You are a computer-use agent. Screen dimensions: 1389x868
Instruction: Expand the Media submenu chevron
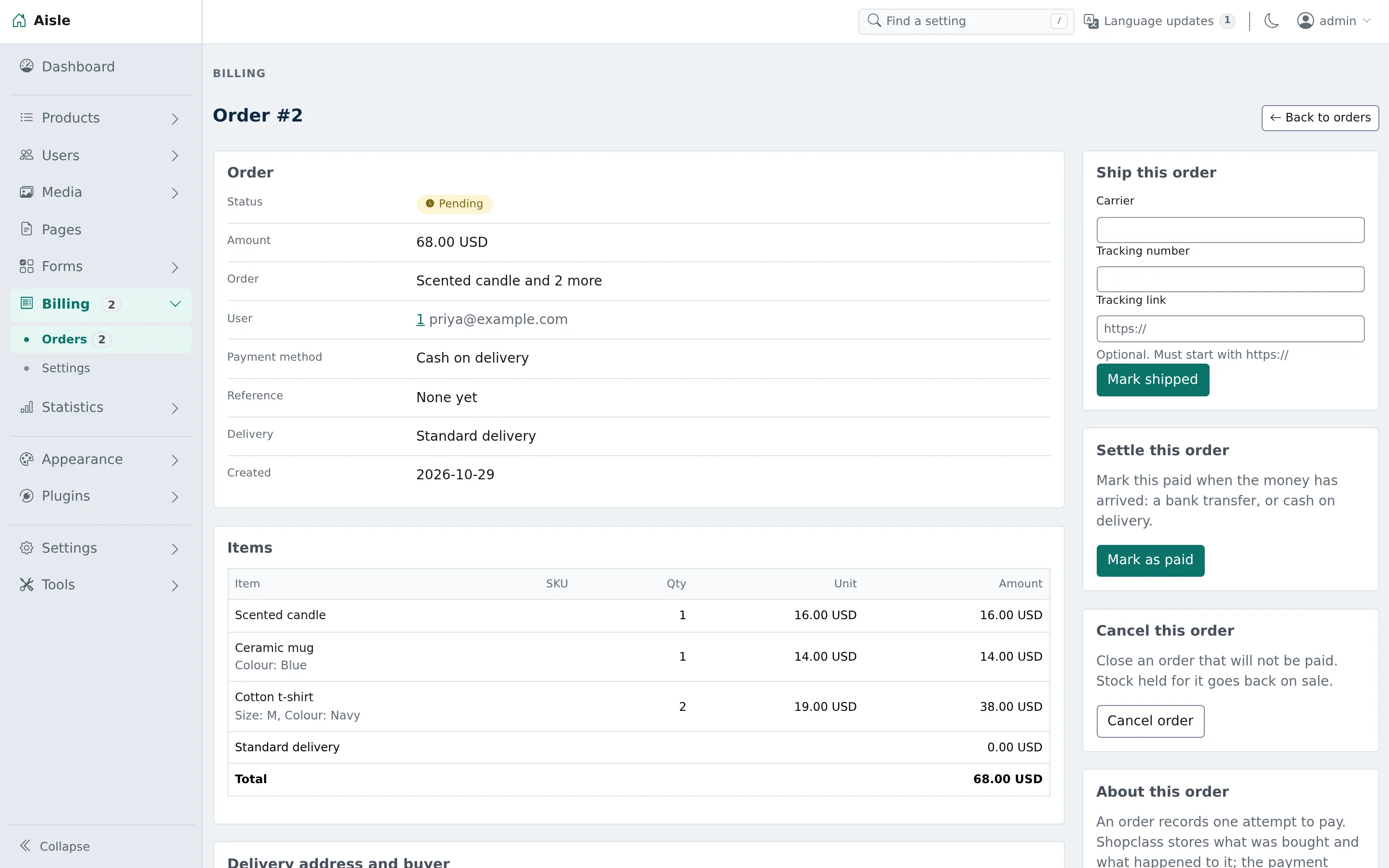175,193
